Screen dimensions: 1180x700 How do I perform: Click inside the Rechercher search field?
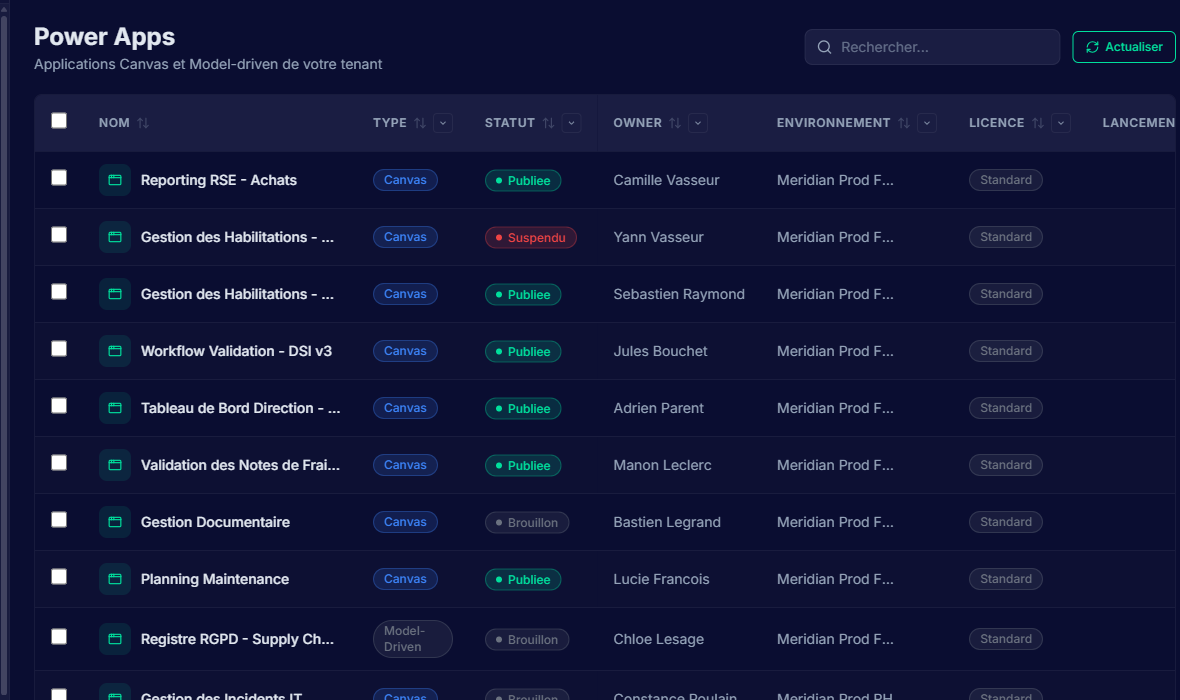coord(930,47)
